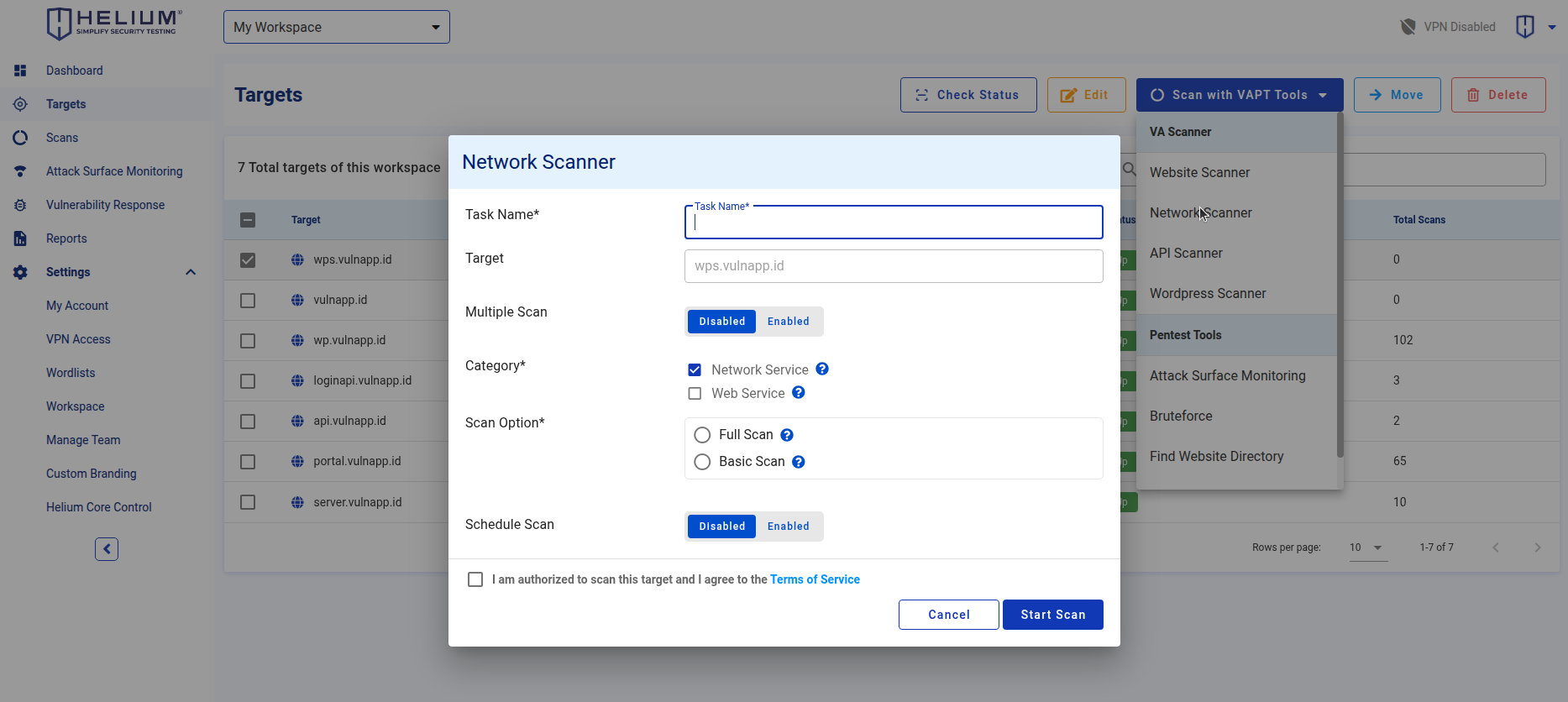Check the vulnapp.id row checkbox
Image resolution: width=1568 pixels, height=702 pixels.
248,301
